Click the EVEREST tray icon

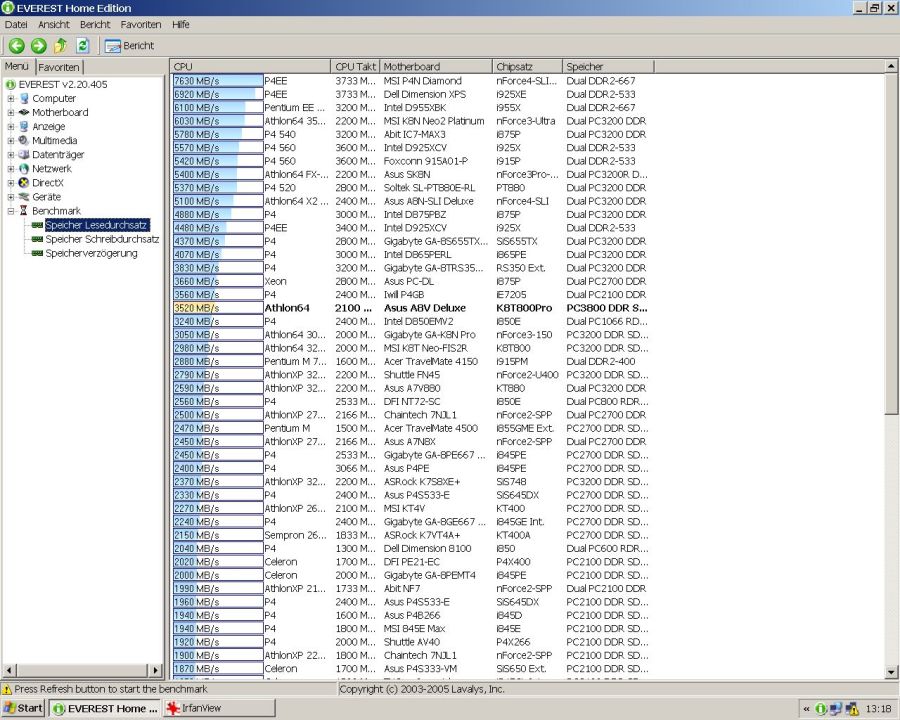tap(821, 709)
